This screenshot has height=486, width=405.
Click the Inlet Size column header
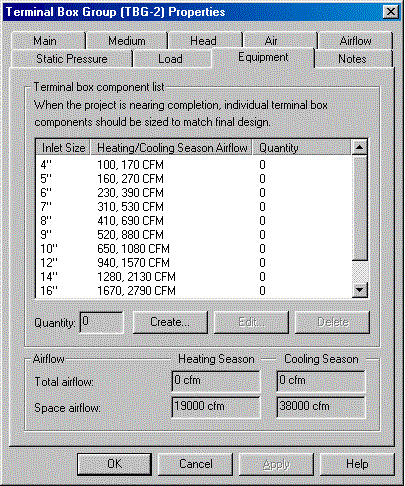(63, 148)
